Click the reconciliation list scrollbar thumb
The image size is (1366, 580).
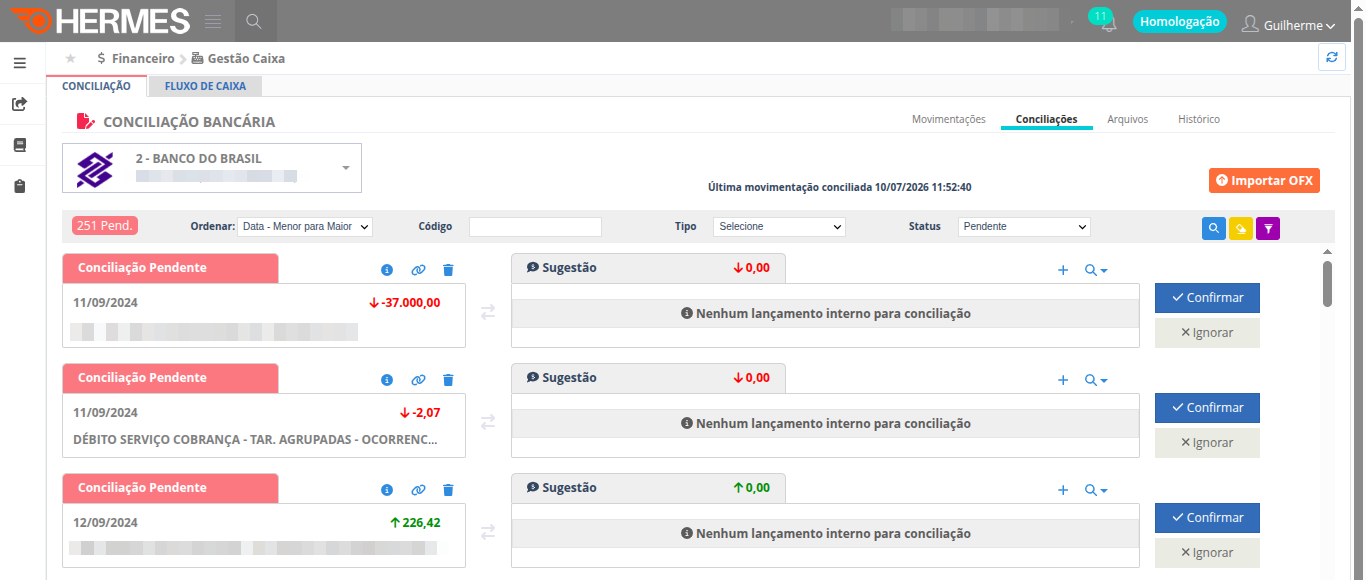pyautogui.click(x=1327, y=284)
